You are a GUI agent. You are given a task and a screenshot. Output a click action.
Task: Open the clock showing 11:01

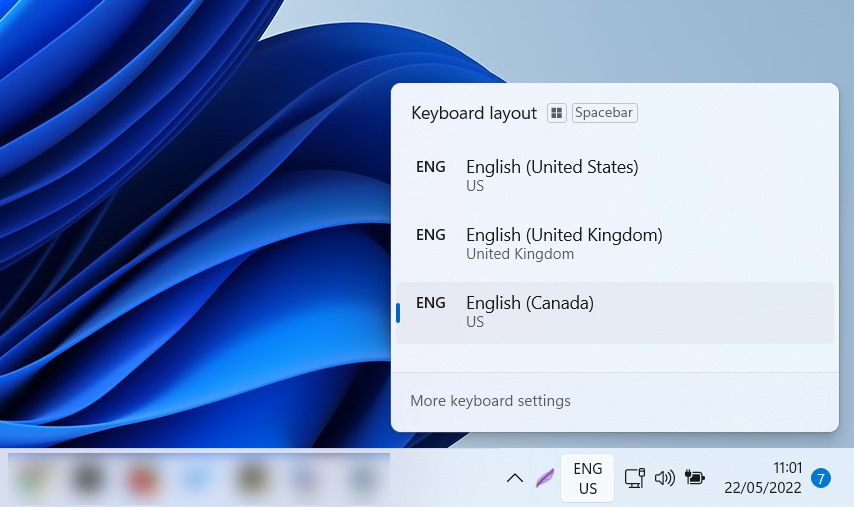tap(764, 478)
